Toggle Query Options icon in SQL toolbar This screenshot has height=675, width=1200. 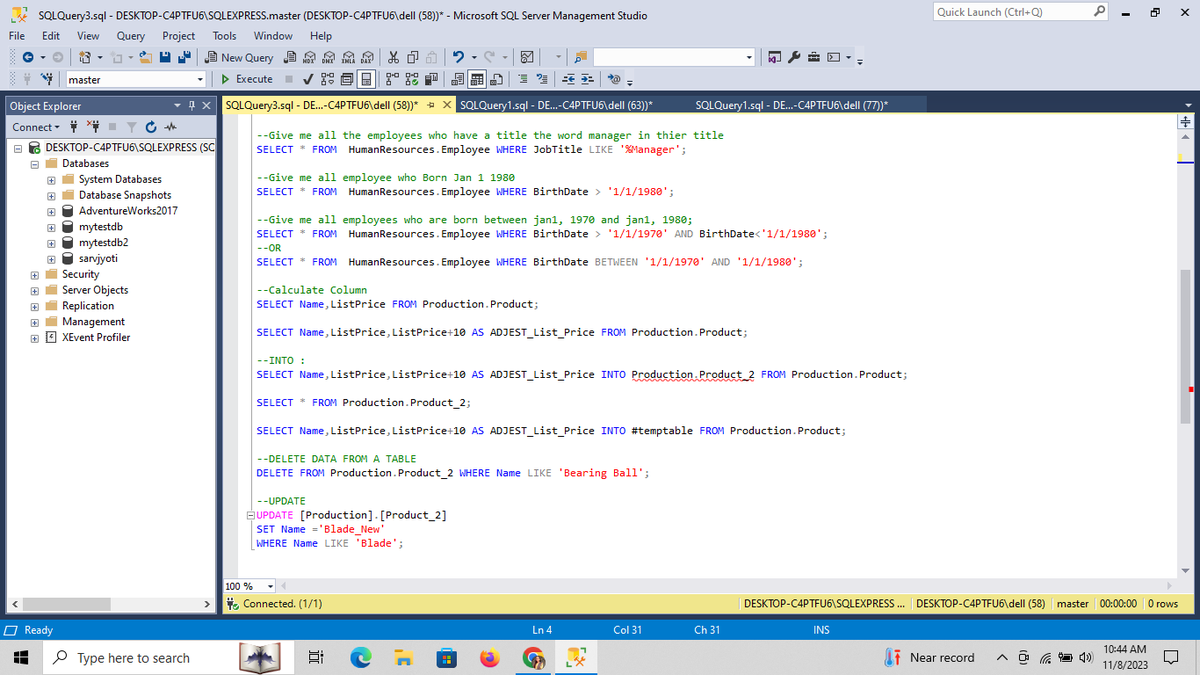tap(346, 79)
